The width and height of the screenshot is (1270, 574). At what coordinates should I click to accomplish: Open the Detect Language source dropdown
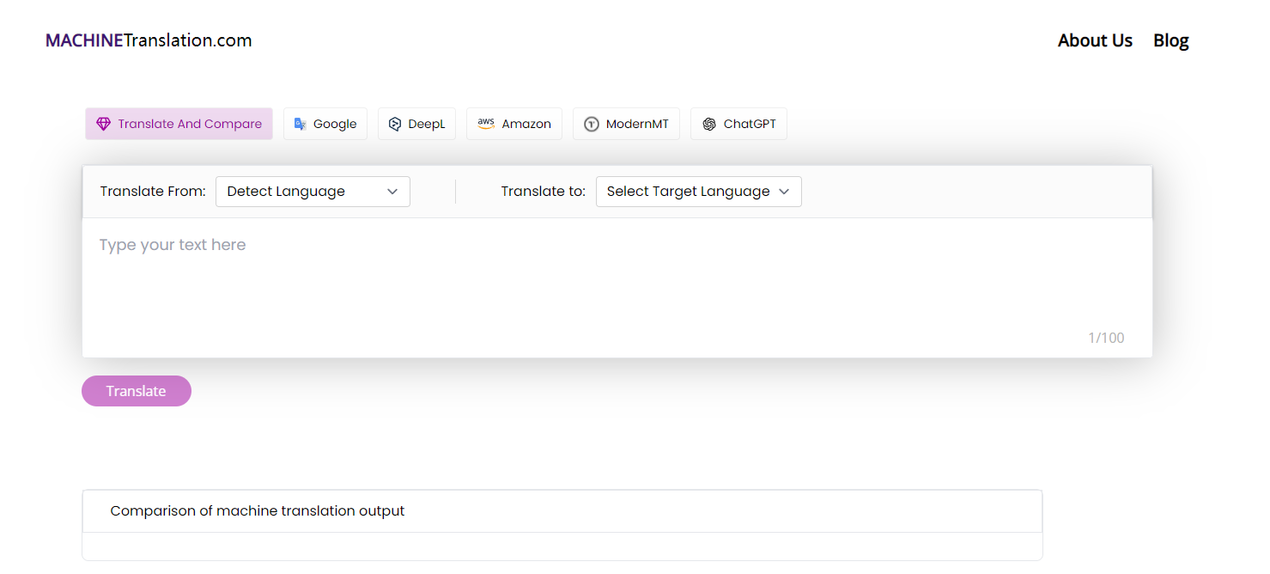click(313, 191)
